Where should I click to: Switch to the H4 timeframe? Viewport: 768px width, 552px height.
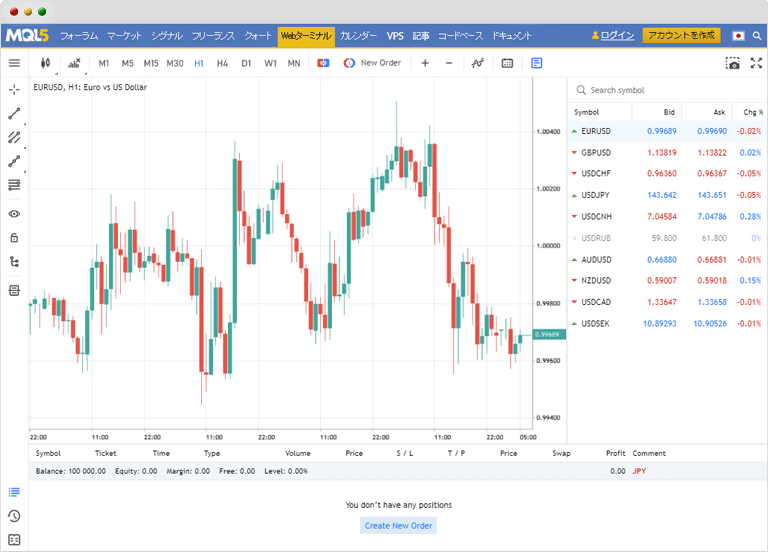[222, 63]
